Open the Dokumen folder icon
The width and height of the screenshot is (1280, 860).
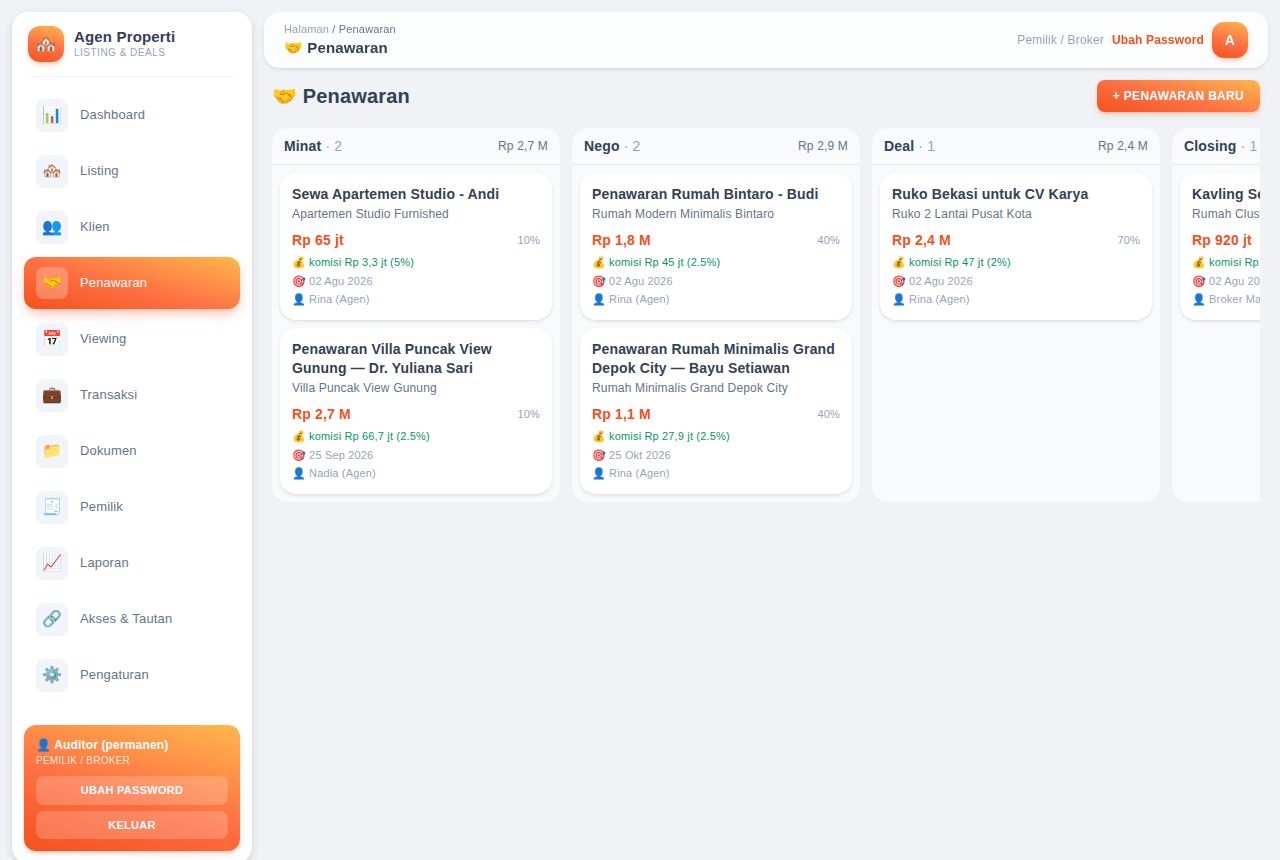click(52, 451)
